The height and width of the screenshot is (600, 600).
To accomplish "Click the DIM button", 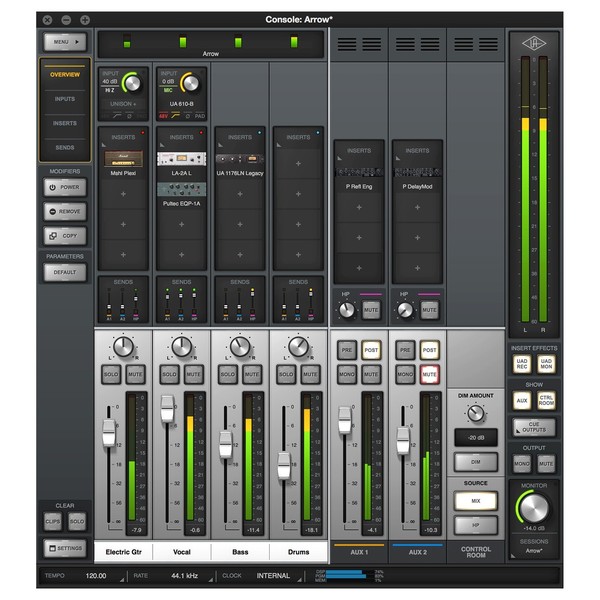I will tap(476, 462).
